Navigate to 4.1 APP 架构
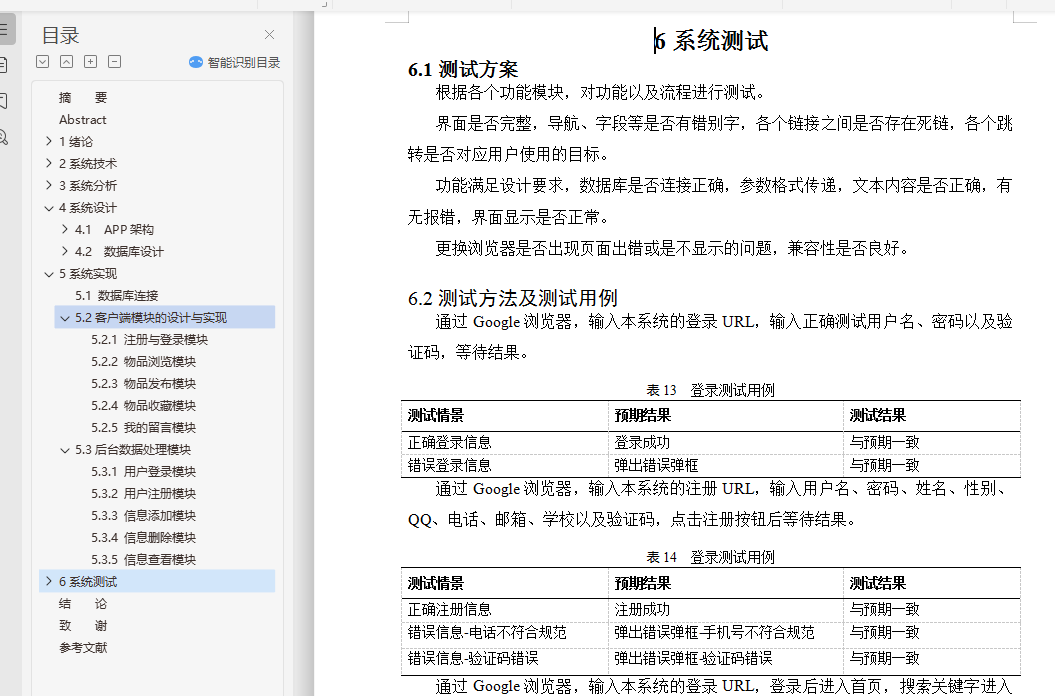 tap(114, 230)
